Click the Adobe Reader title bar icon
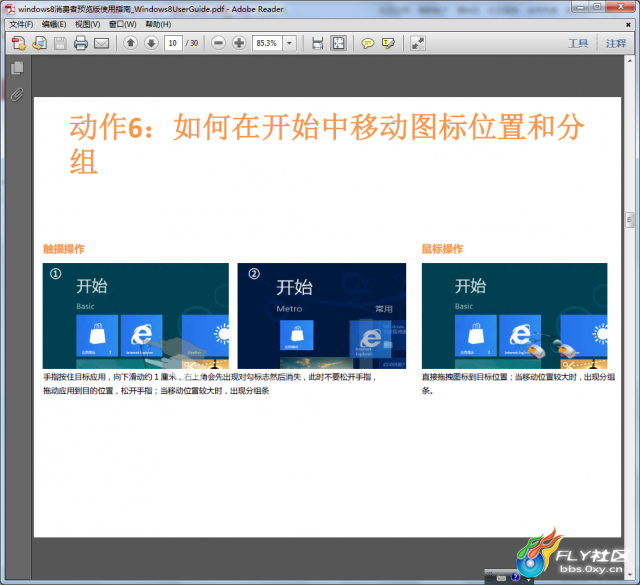640x585 pixels. click(10, 9)
